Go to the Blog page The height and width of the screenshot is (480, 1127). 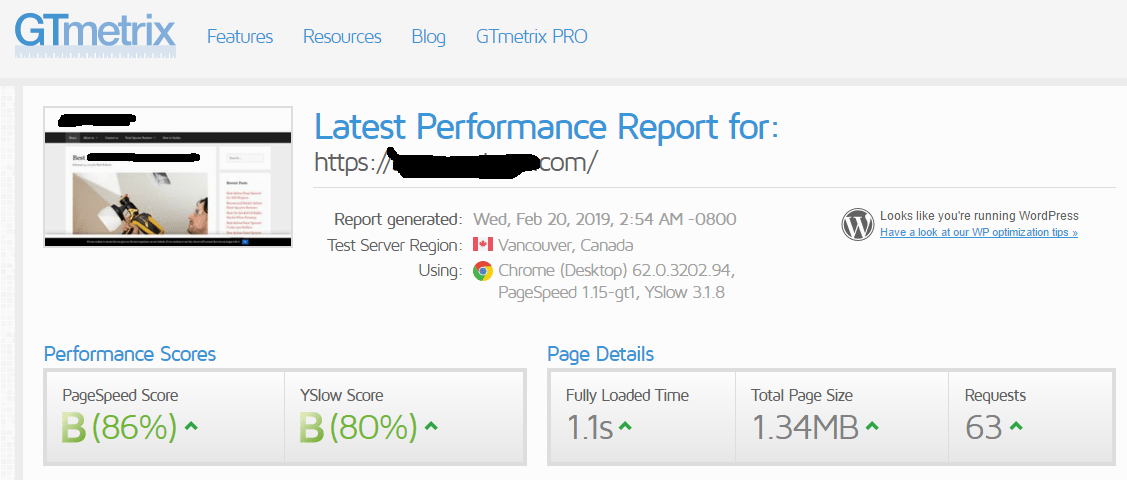pos(428,37)
